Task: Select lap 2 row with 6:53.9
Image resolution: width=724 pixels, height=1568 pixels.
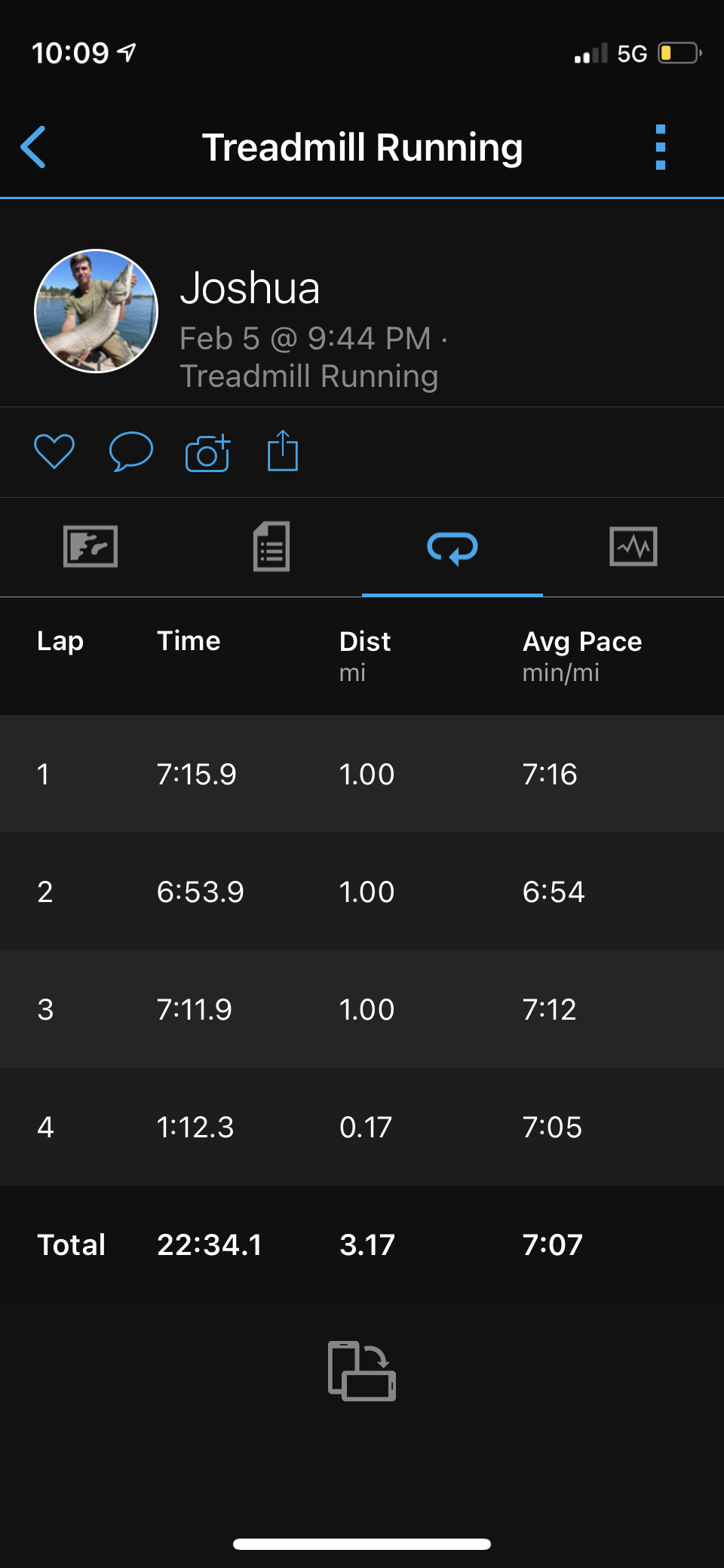Action: click(x=362, y=891)
